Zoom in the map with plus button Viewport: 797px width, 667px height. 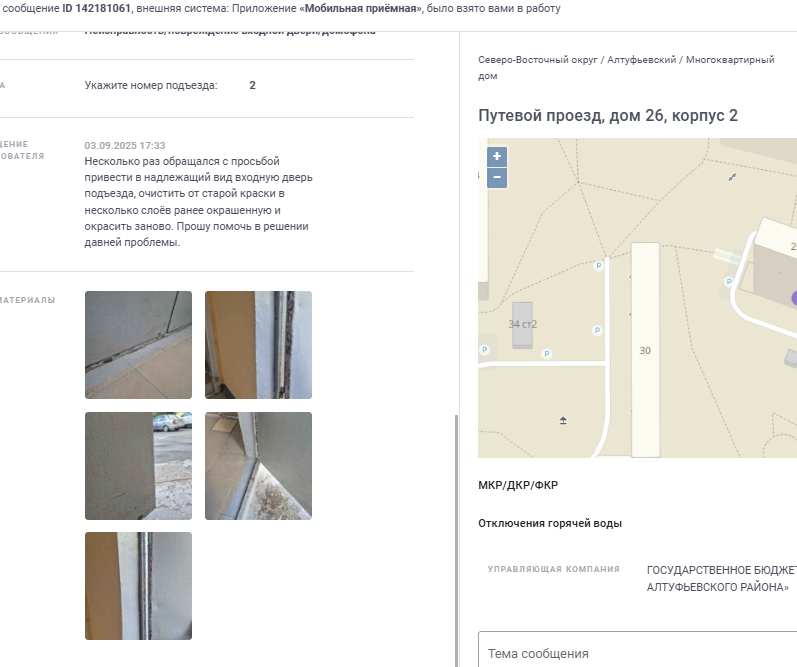point(497,157)
